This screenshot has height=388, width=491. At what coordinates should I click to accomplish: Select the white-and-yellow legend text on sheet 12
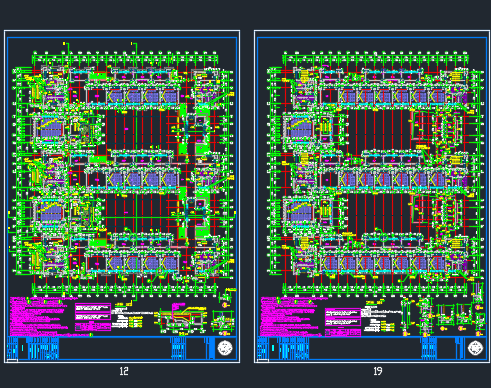point(128,316)
